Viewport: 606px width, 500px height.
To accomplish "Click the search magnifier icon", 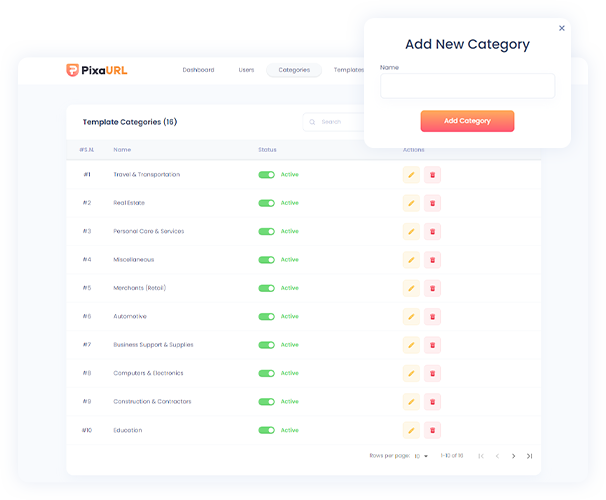I will click(x=313, y=122).
